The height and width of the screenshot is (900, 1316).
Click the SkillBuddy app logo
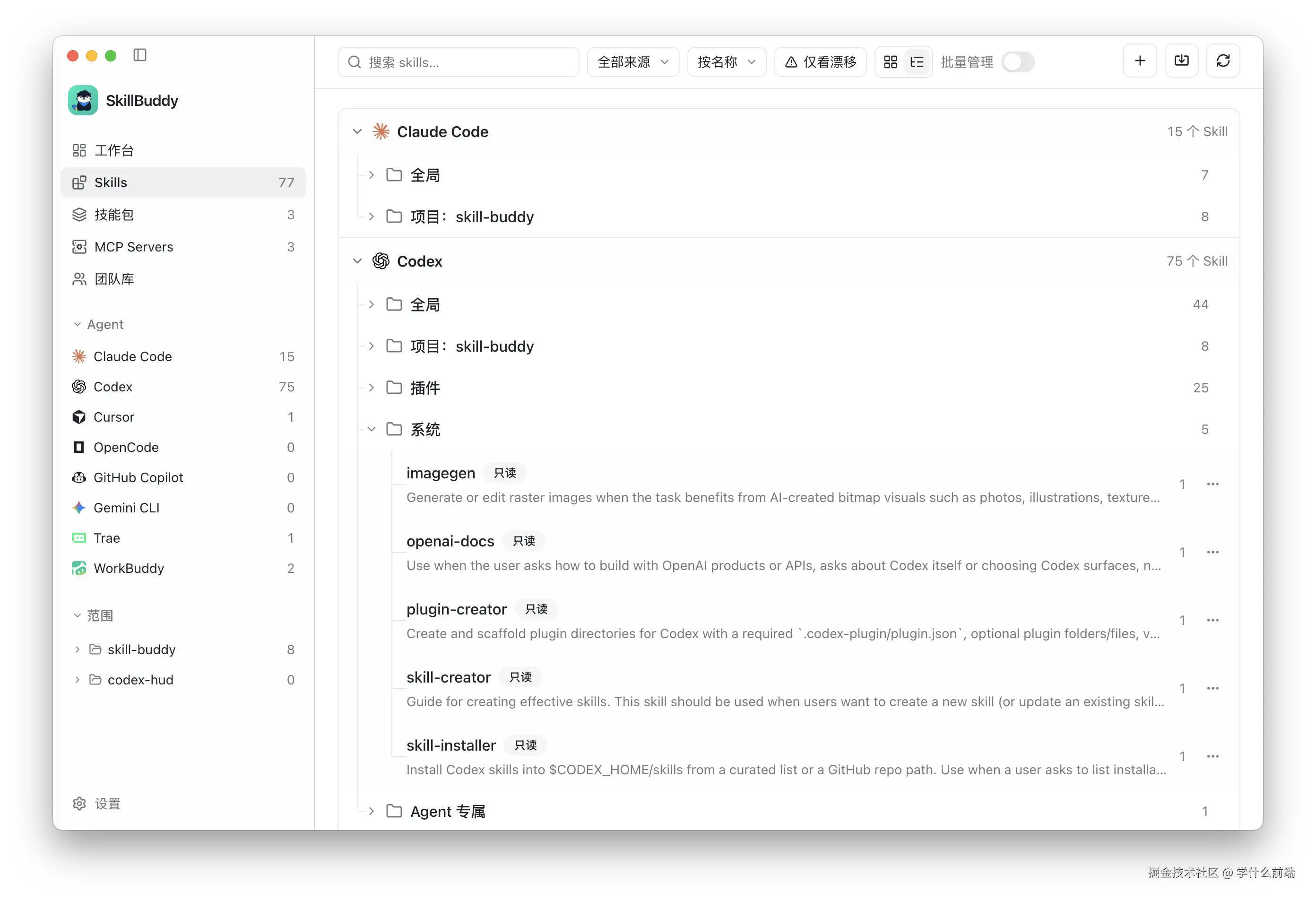pos(83,100)
